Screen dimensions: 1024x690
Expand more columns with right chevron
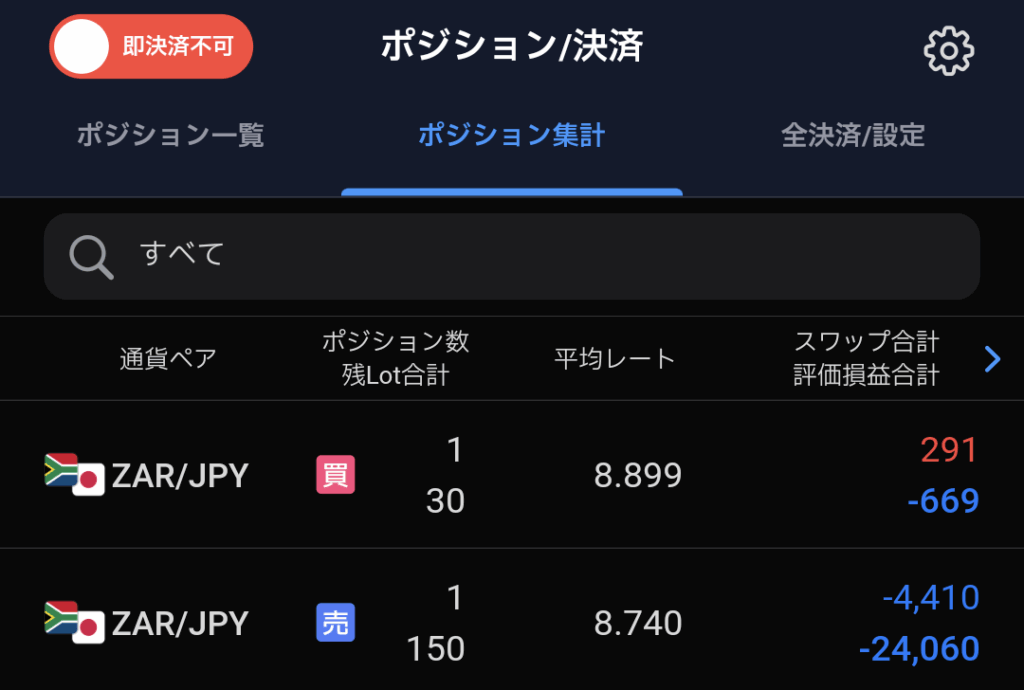(x=992, y=359)
